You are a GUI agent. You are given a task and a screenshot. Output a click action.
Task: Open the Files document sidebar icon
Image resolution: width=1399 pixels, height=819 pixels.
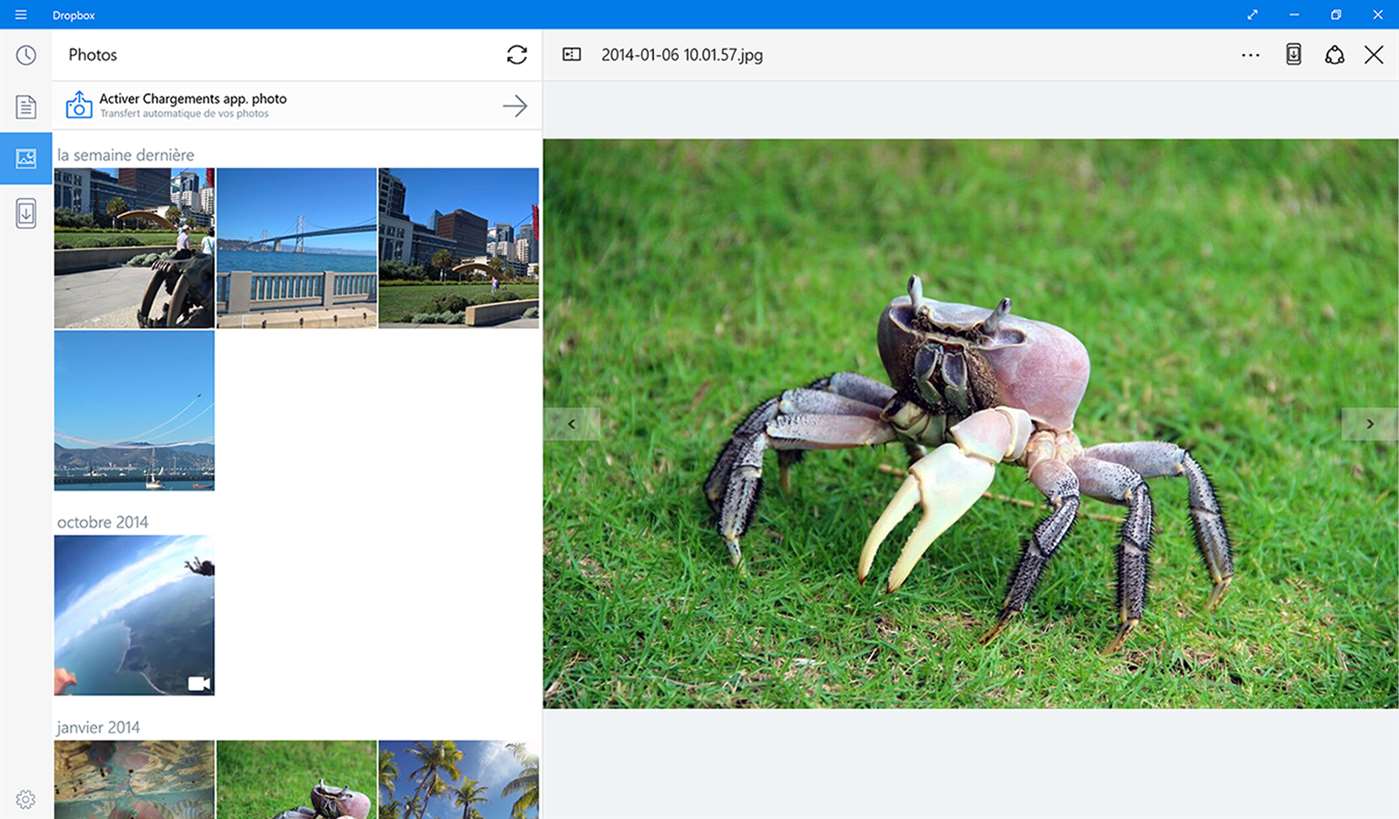coord(26,107)
